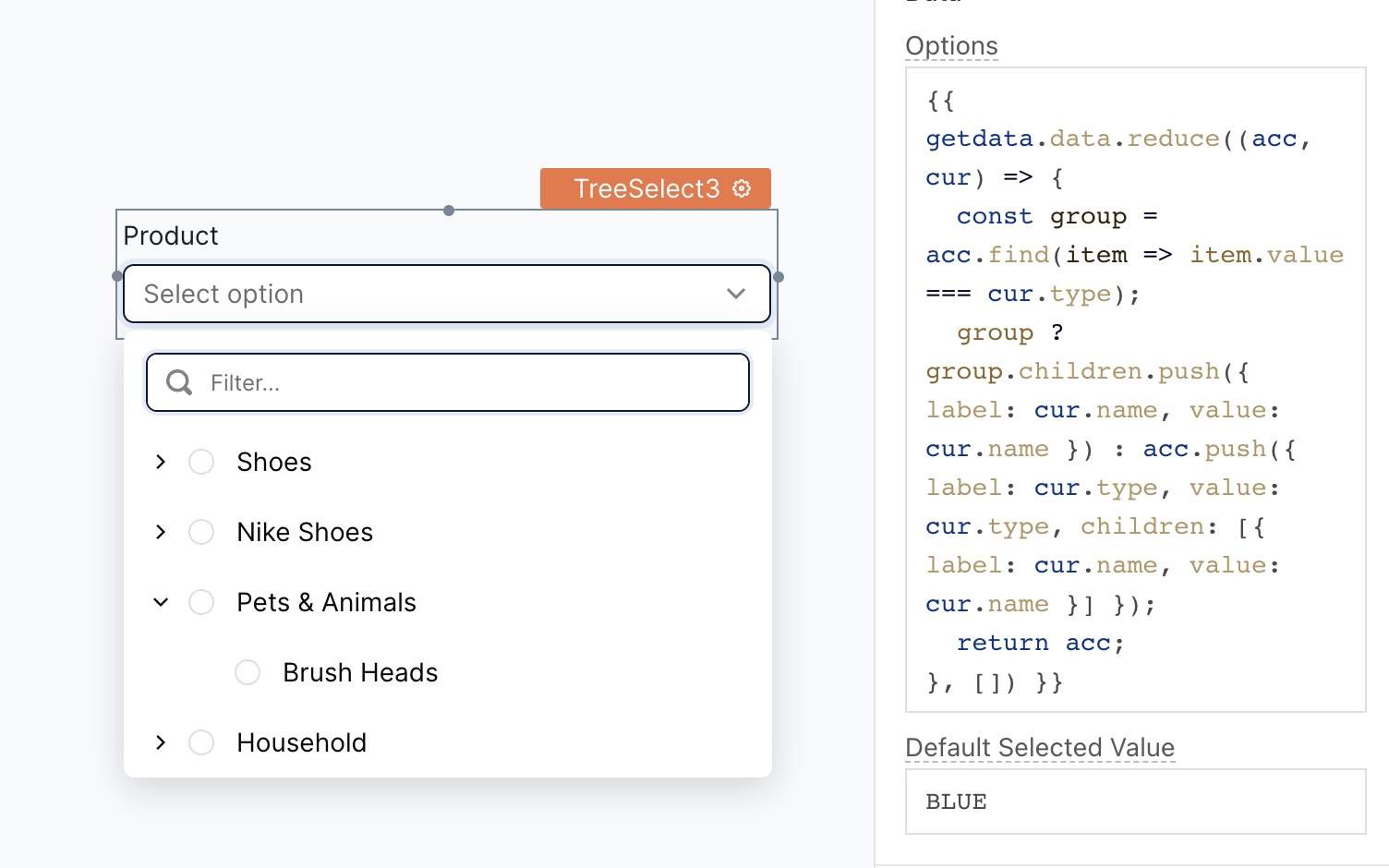The width and height of the screenshot is (1389, 868).
Task: Open the TreeSelect3 settings gear icon
Action: click(741, 188)
